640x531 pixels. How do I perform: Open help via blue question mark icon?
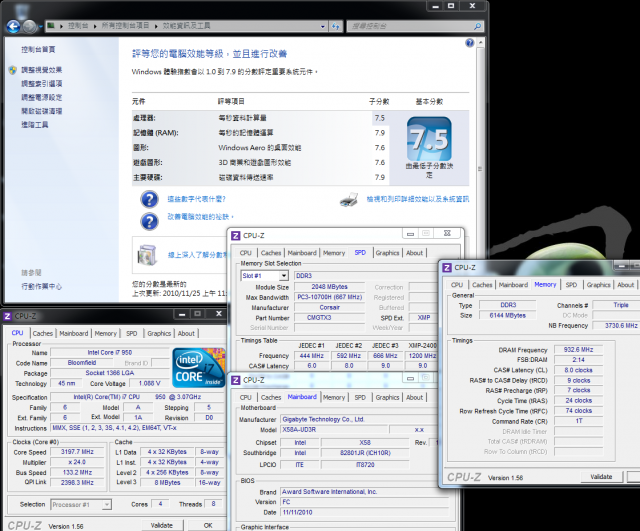[469, 42]
